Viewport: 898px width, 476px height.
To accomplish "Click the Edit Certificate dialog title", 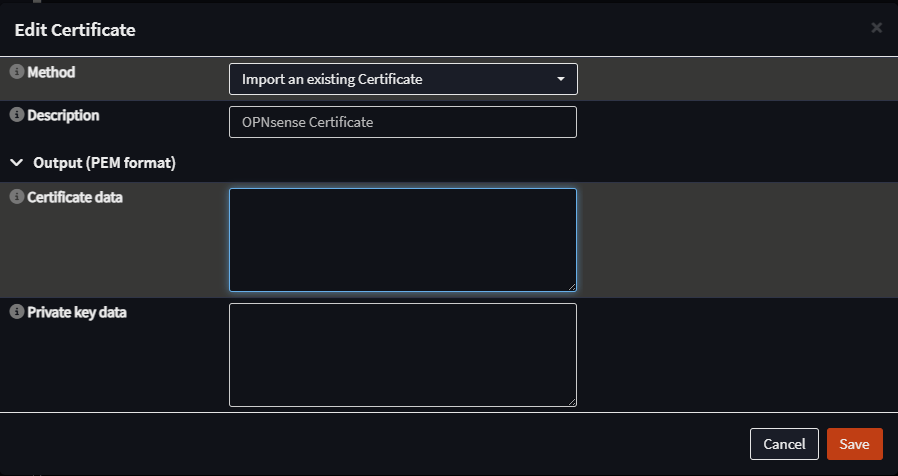I will [75, 30].
